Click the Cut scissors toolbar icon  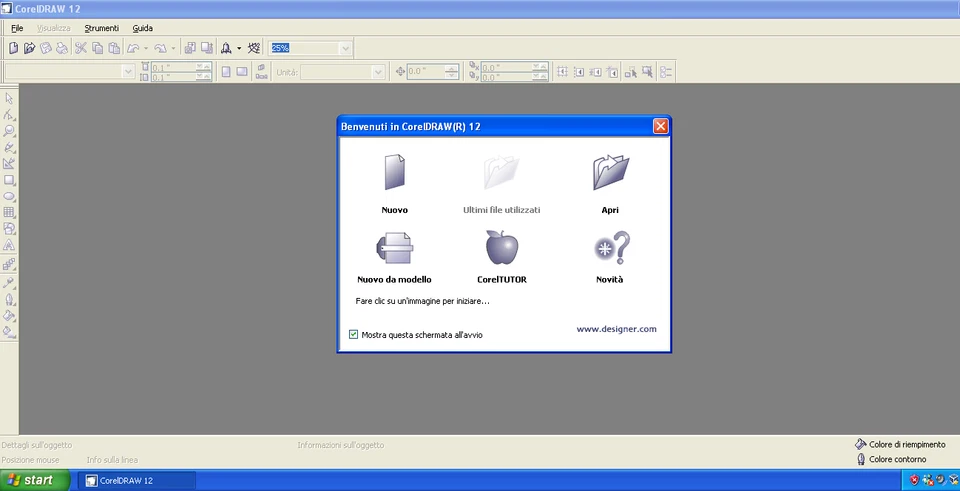(x=81, y=48)
